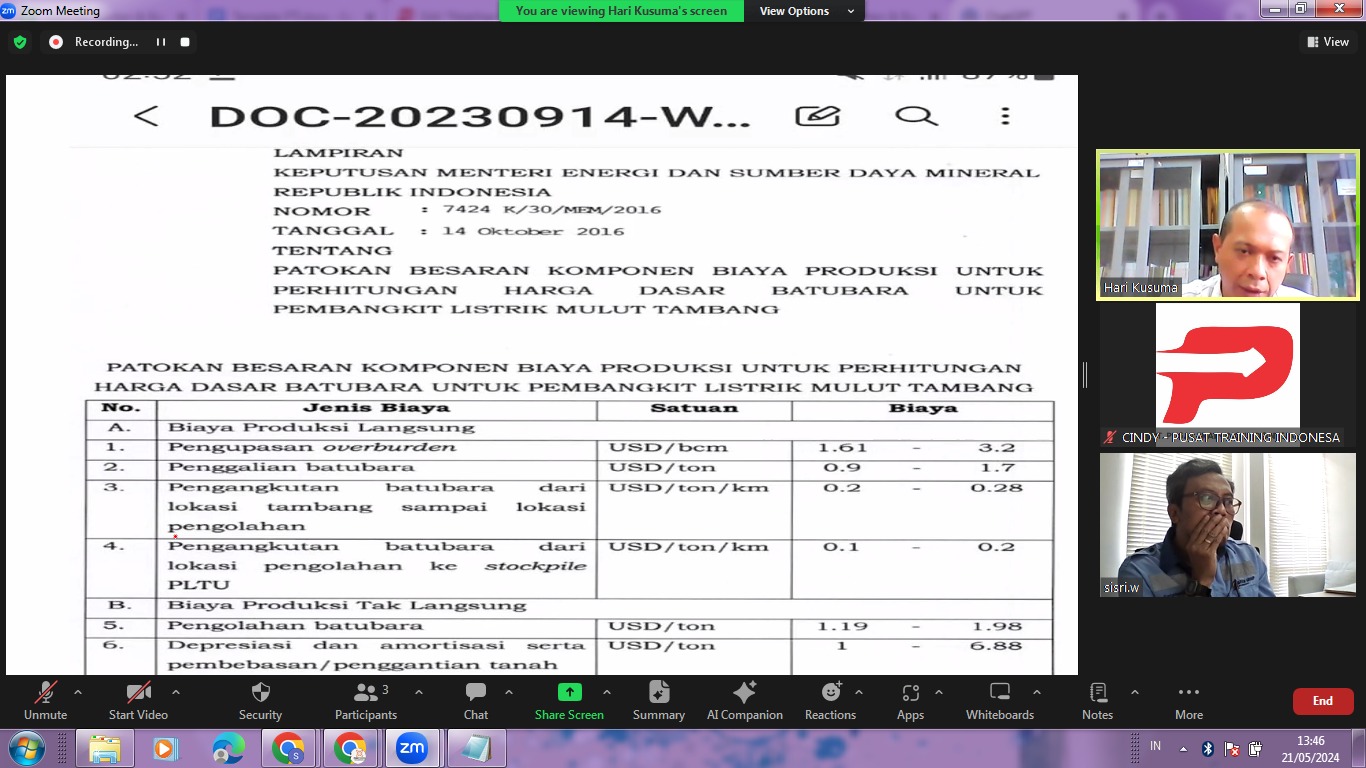Open the Security shield menu

click(x=260, y=701)
